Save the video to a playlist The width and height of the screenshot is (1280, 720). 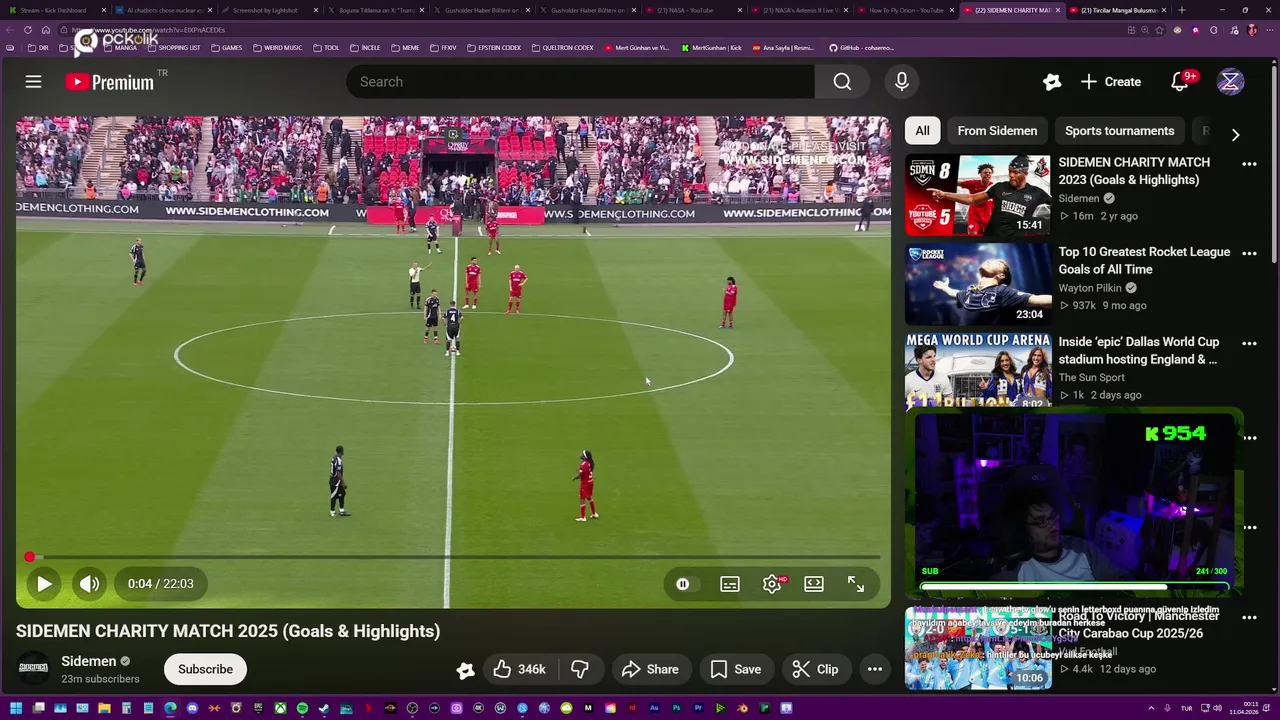point(736,669)
